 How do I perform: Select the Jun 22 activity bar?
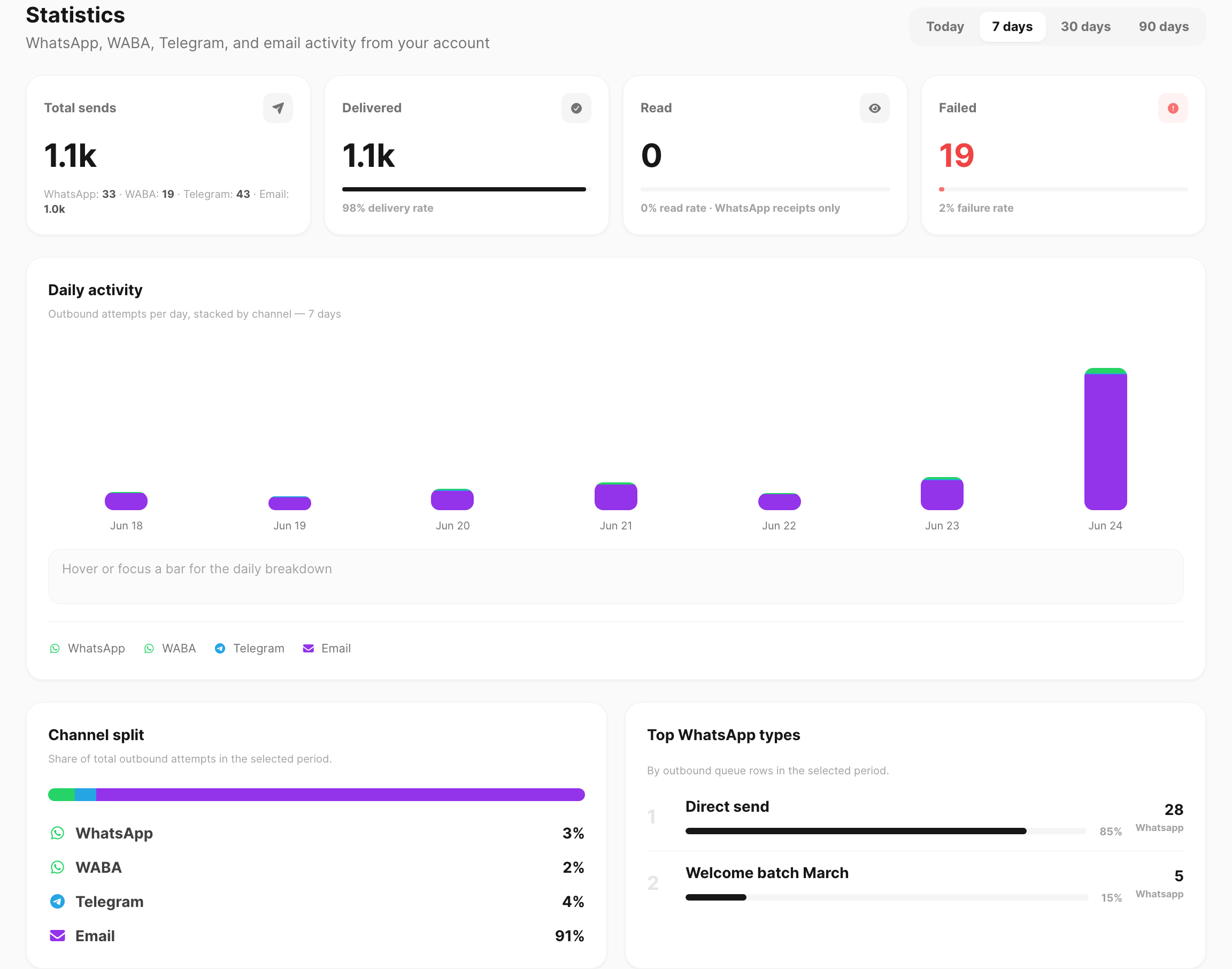point(780,502)
